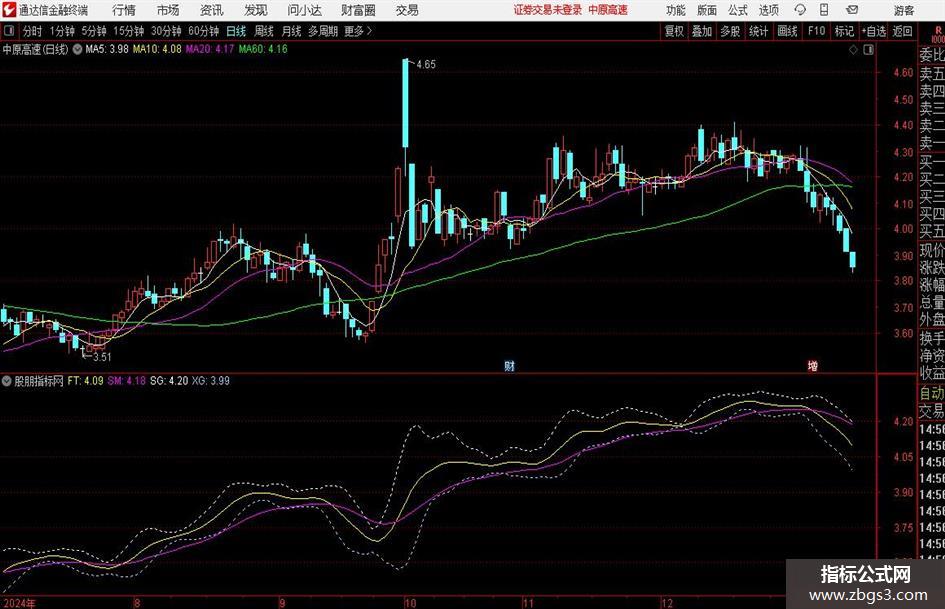Click the 游客 user account label

click(904, 10)
